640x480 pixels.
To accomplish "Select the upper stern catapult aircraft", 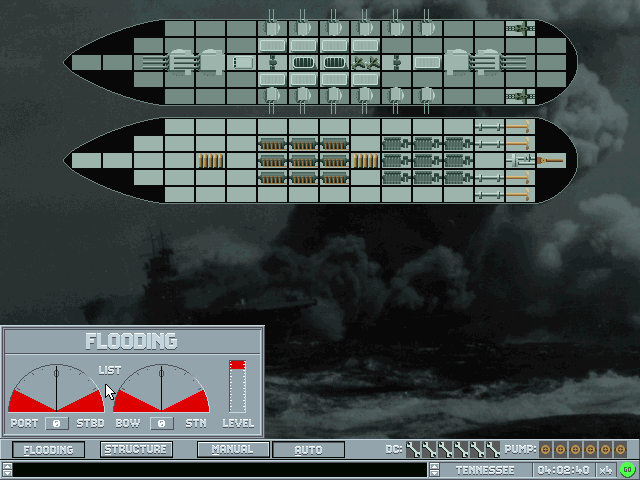I will pyautogui.click(x=520, y=29).
